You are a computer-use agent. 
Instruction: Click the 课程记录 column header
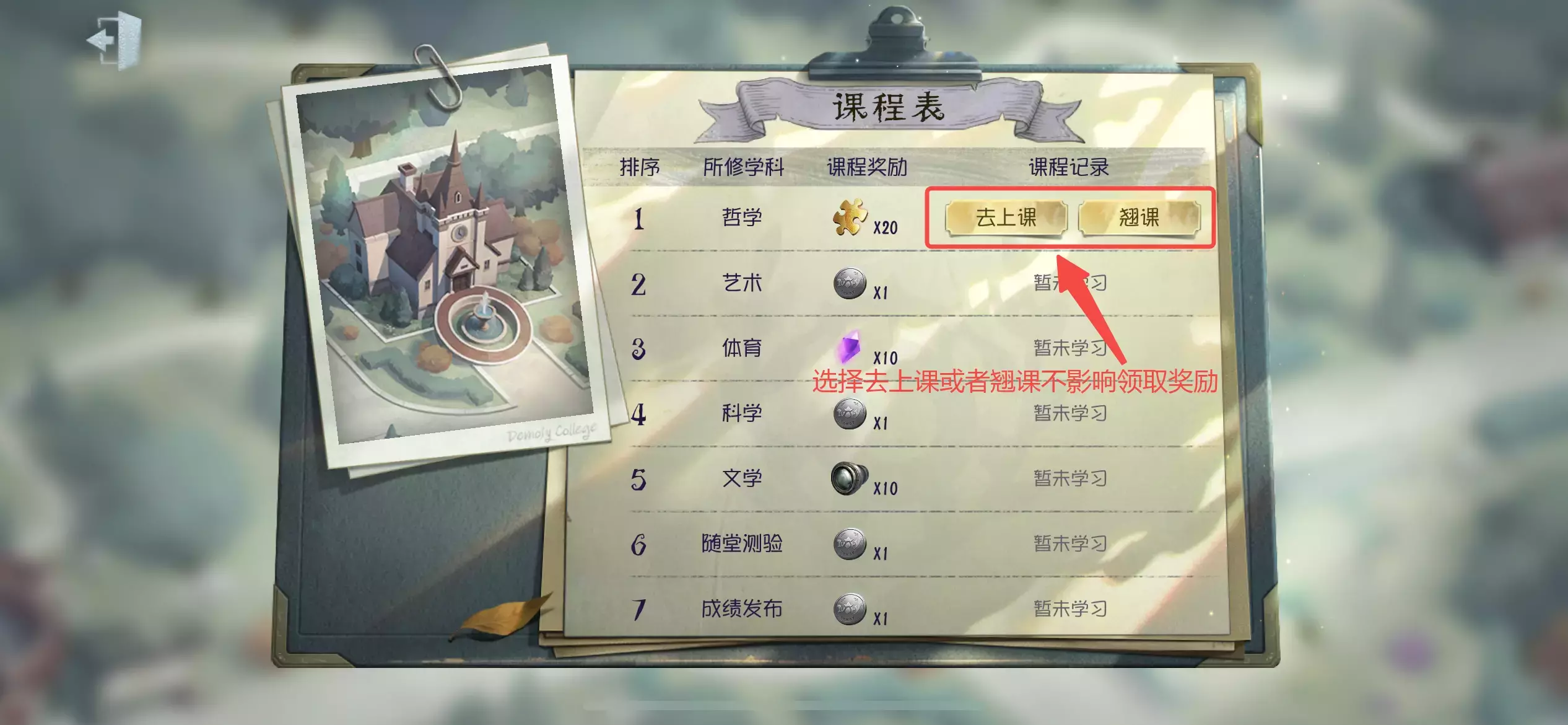click(1068, 167)
